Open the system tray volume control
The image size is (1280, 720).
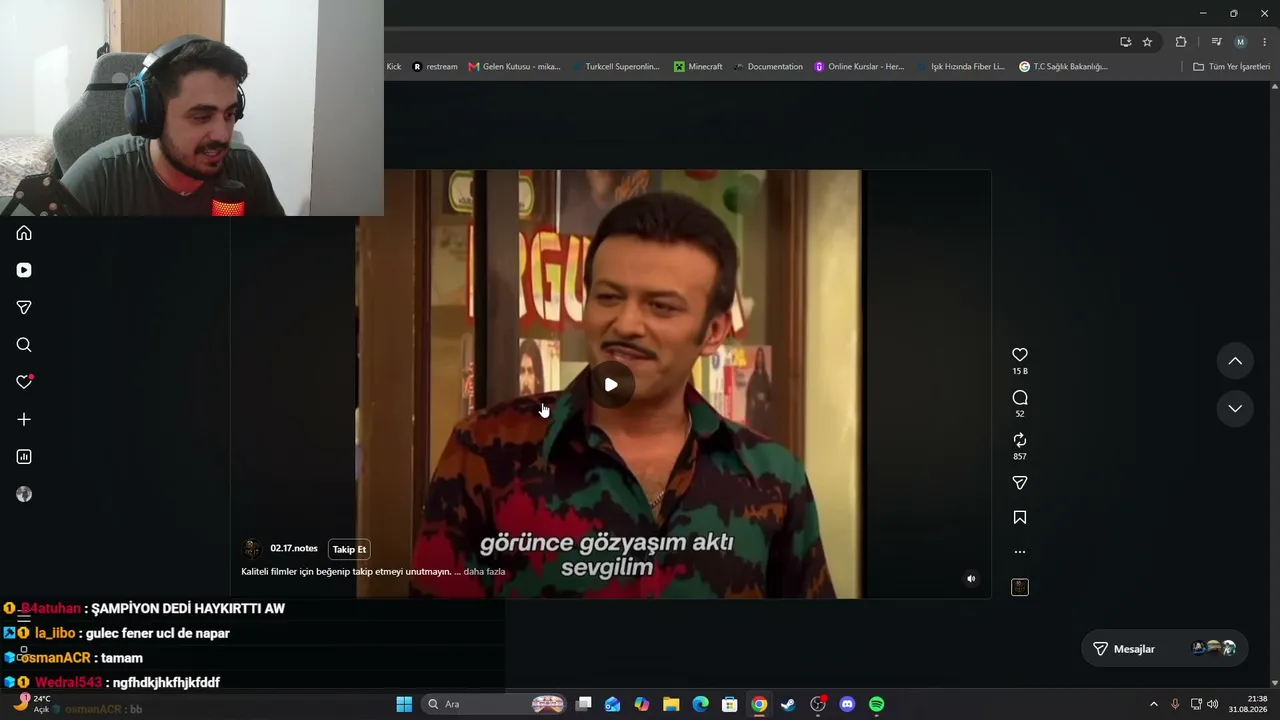pos(1213,704)
